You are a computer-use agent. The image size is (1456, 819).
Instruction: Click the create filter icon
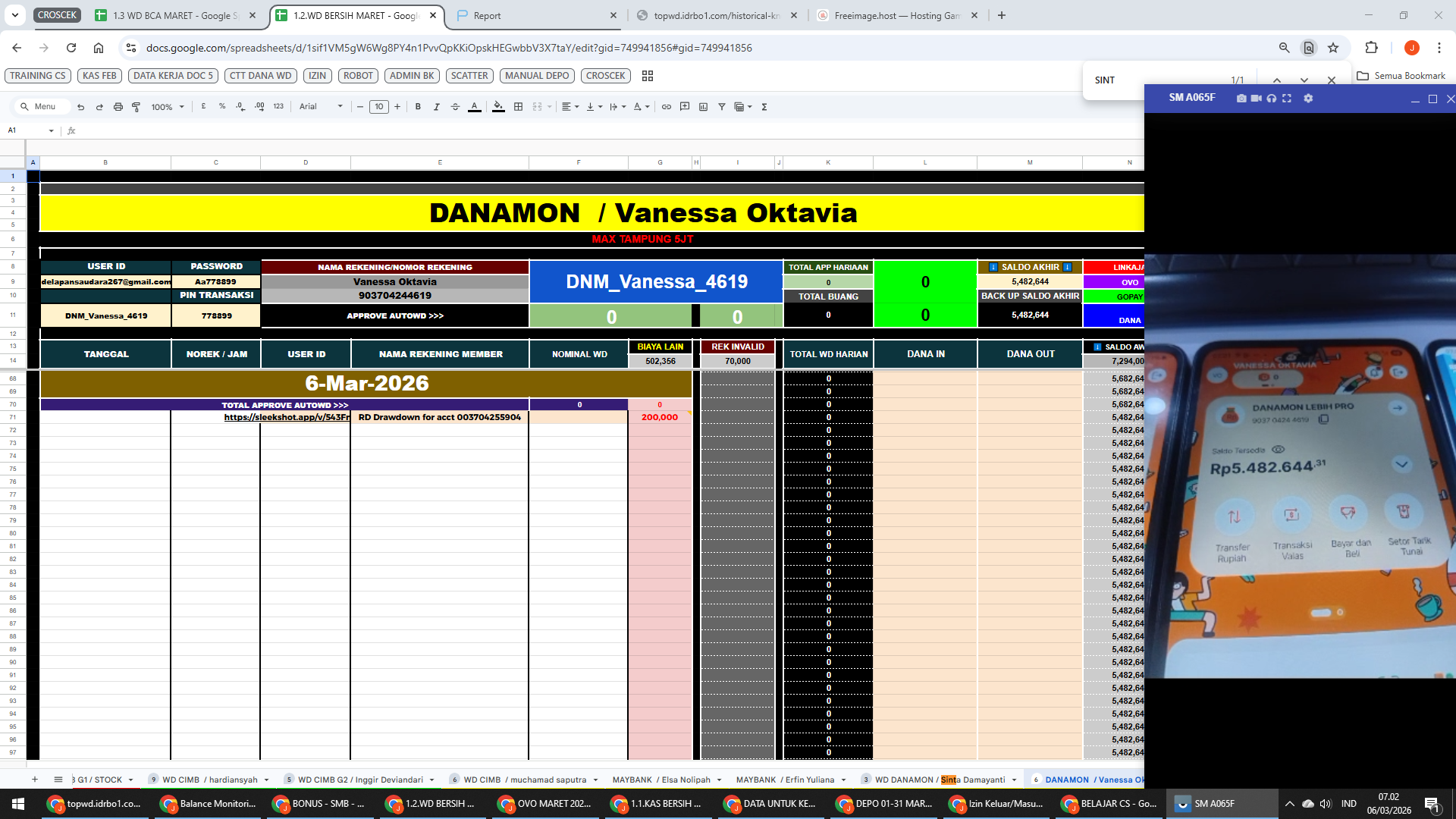point(722,107)
